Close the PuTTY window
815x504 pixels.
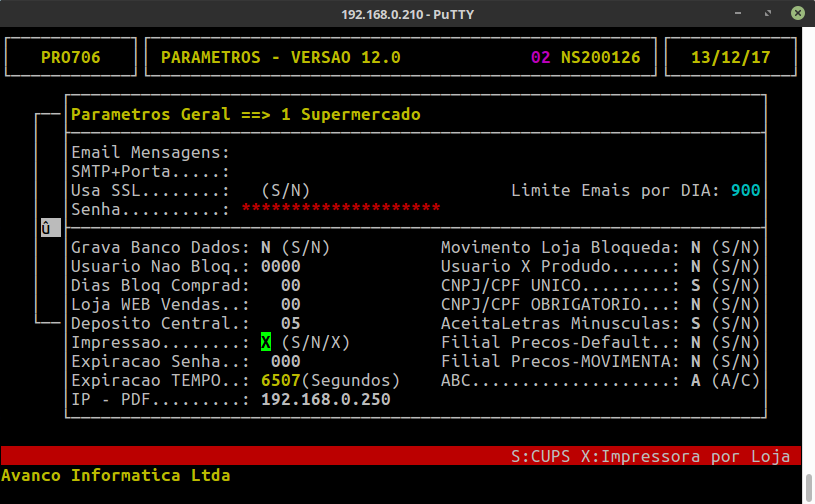pyautogui.click(x=798, y=13)
